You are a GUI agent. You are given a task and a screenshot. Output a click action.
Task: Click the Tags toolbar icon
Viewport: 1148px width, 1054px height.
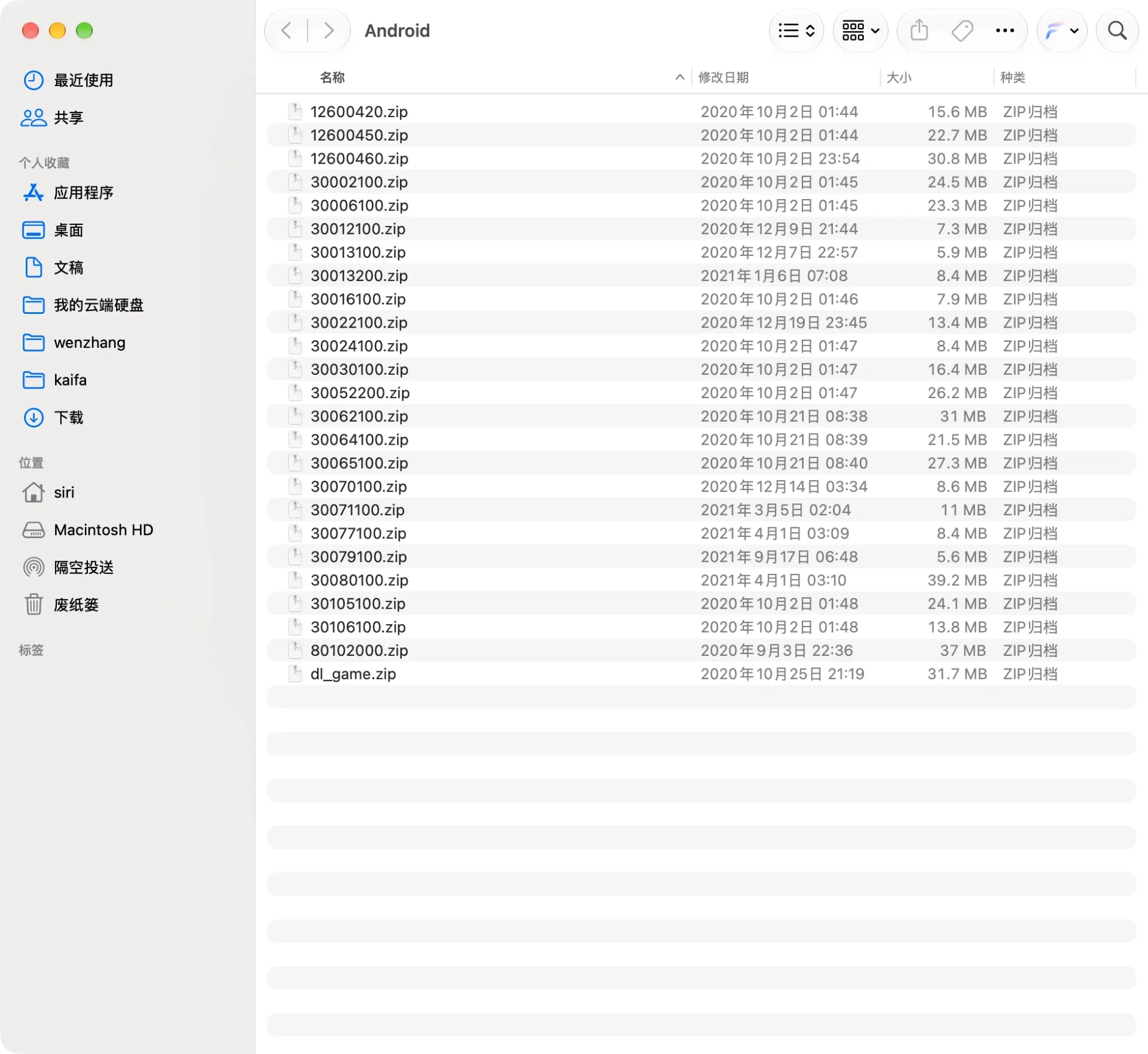[x=962, y=30]
